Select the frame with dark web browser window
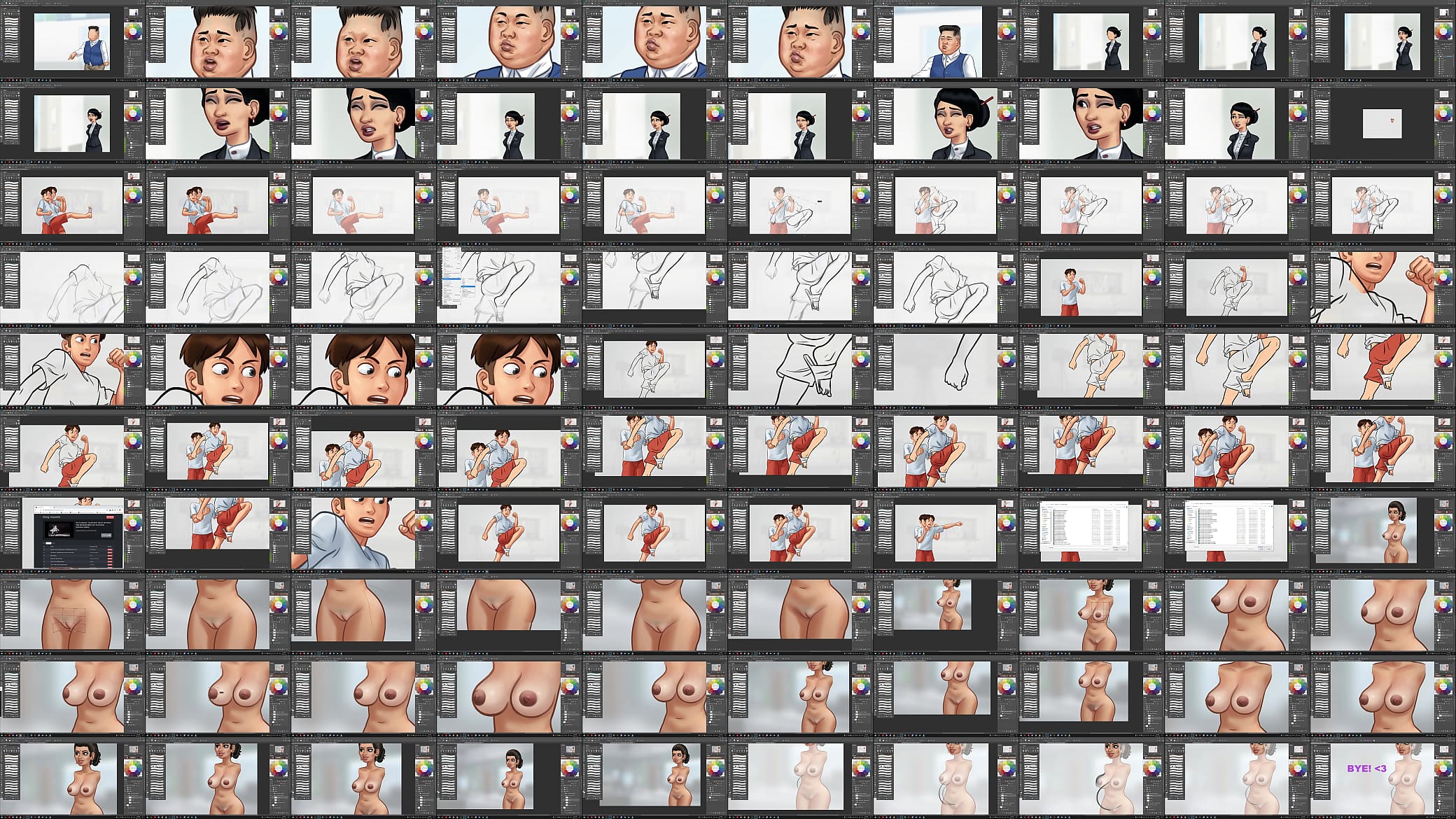This screenshot has width=1456, height=819. (x=72, y=532)
